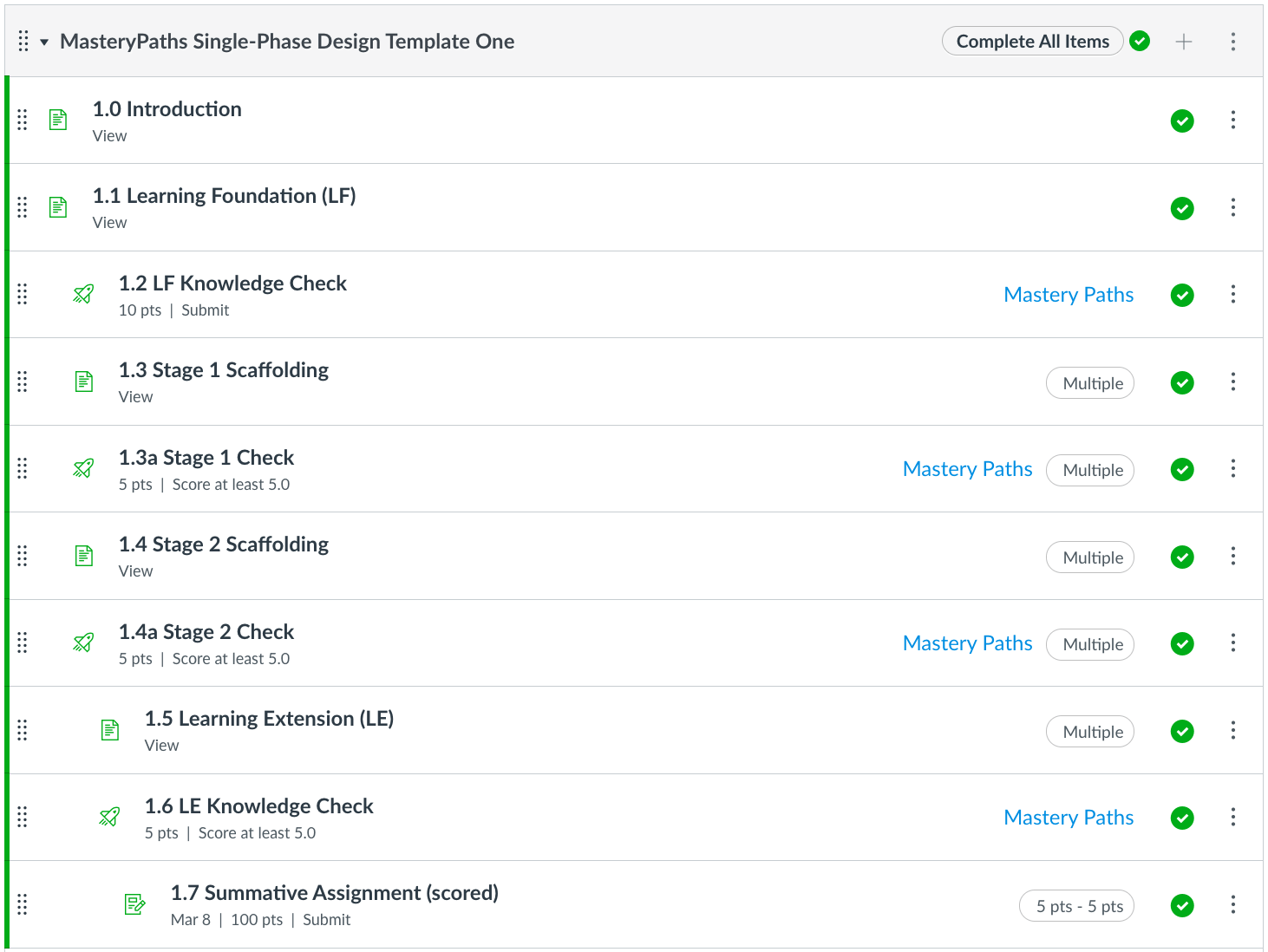Open the module header options kebab menu
The width and height of the screenshot is (1268, 952).
coord(1233,42)
